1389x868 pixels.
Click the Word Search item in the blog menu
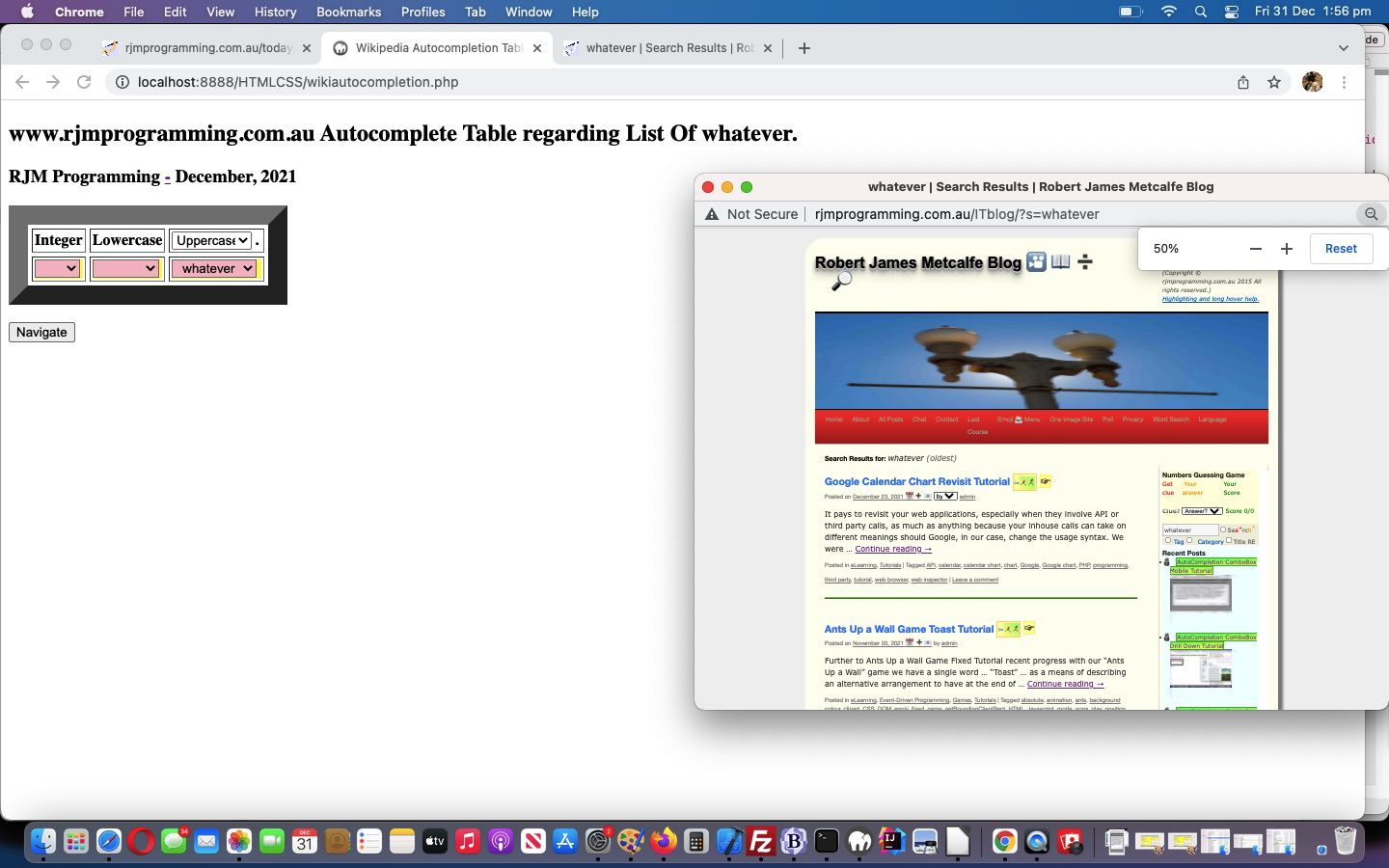pos(1170,420)
